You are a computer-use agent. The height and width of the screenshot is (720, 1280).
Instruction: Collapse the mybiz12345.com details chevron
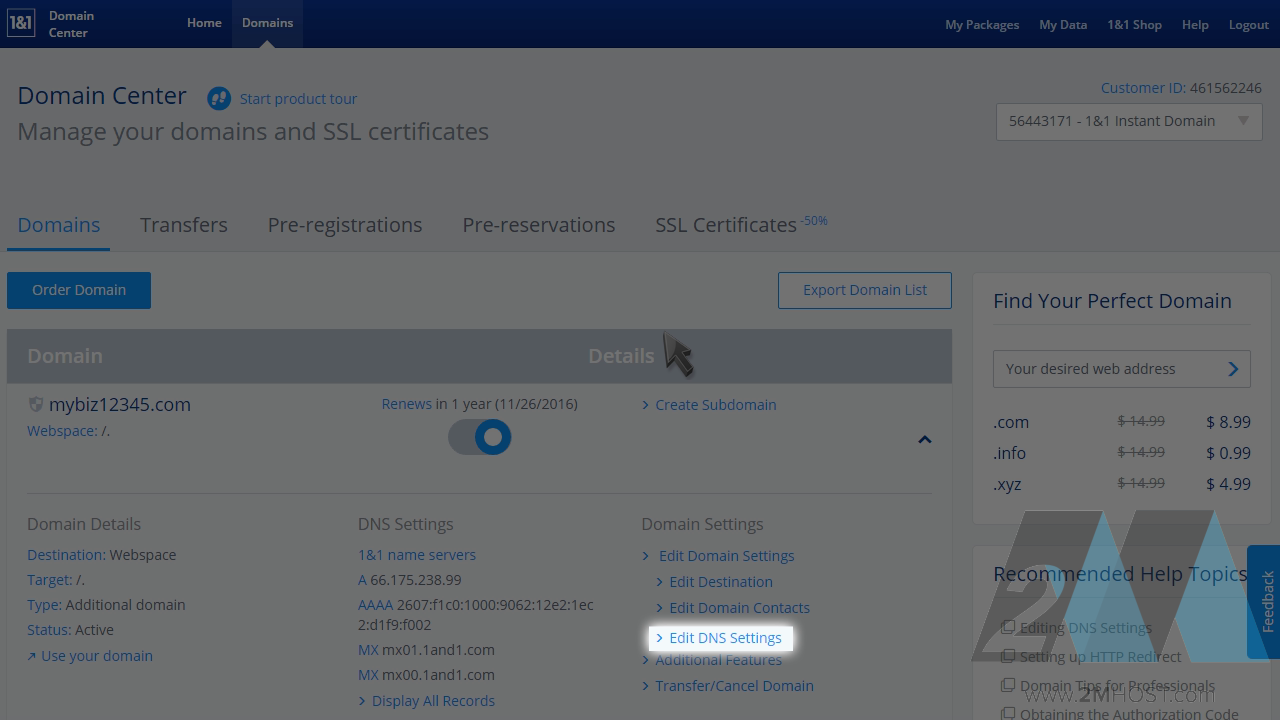925,439
